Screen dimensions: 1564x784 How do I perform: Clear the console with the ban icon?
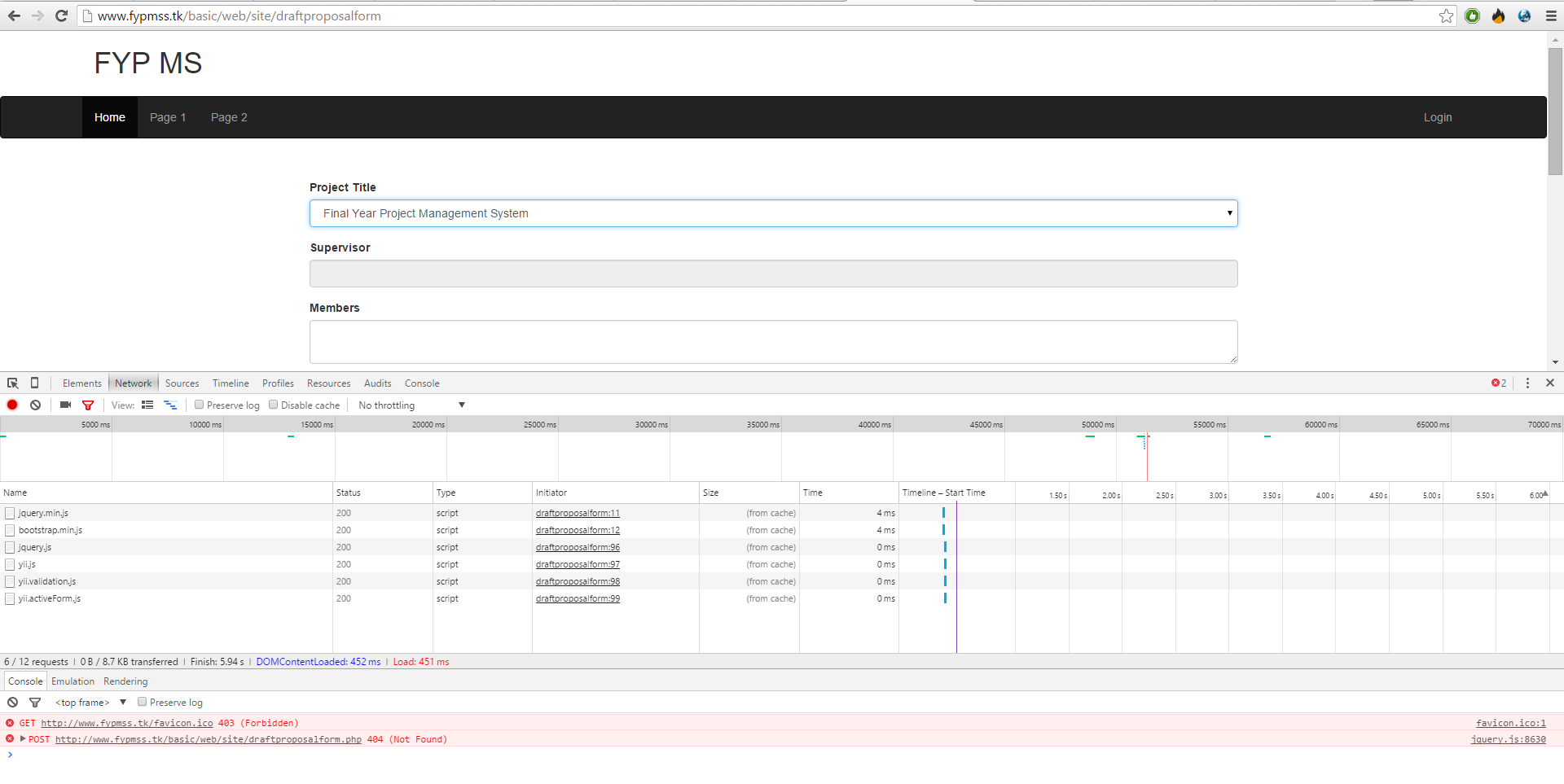point(12,702)
